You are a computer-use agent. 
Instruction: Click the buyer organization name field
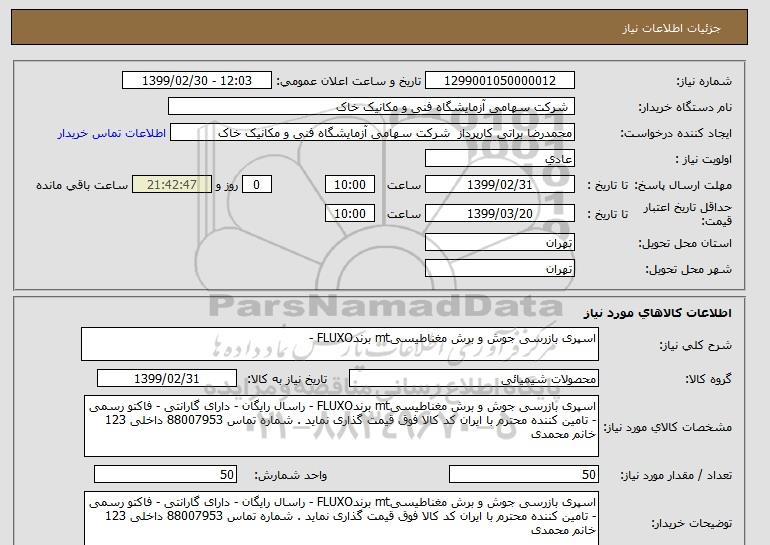click(x=371, y=107)
